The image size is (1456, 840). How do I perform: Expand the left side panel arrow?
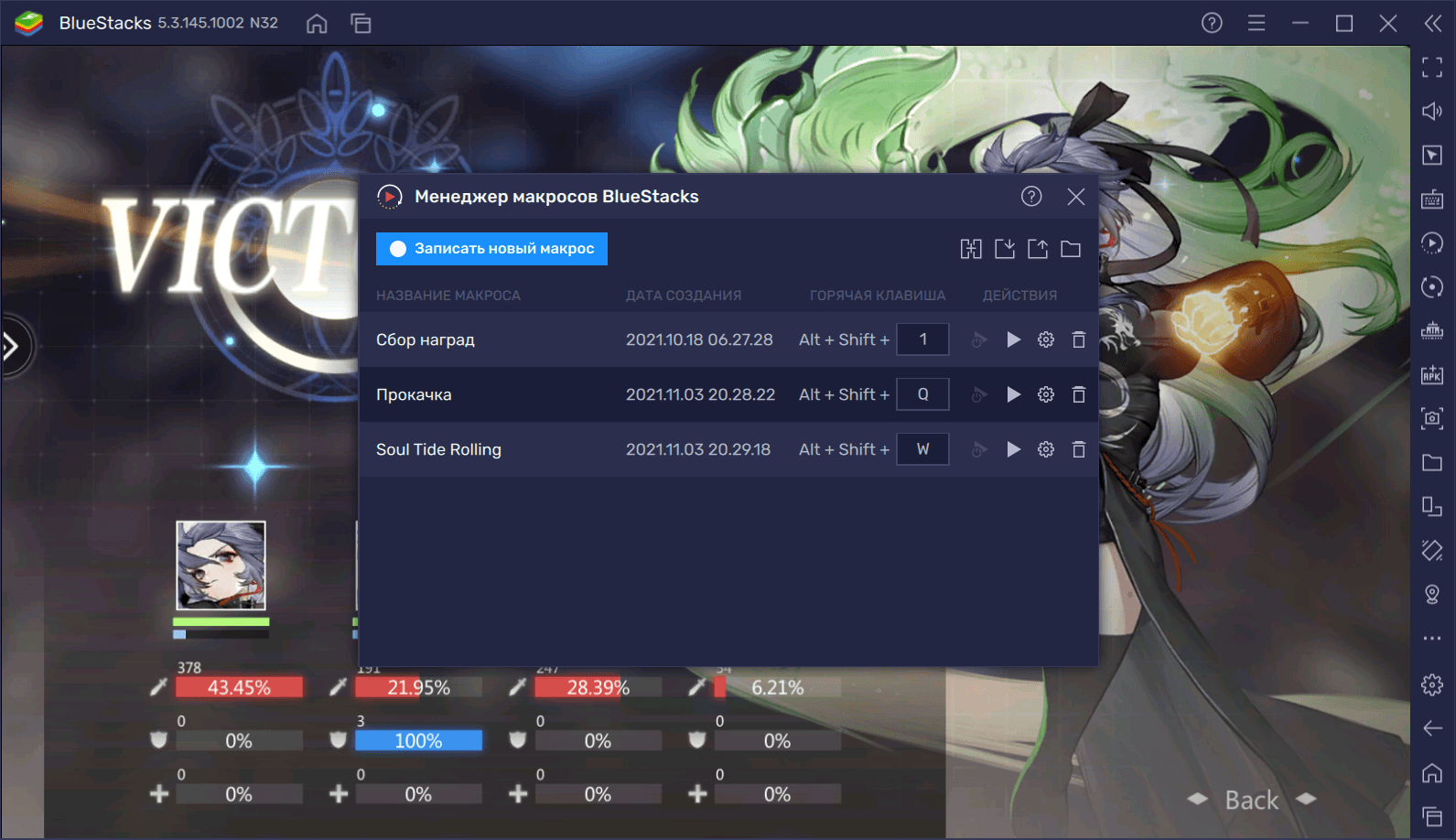(x=11, y=347)
